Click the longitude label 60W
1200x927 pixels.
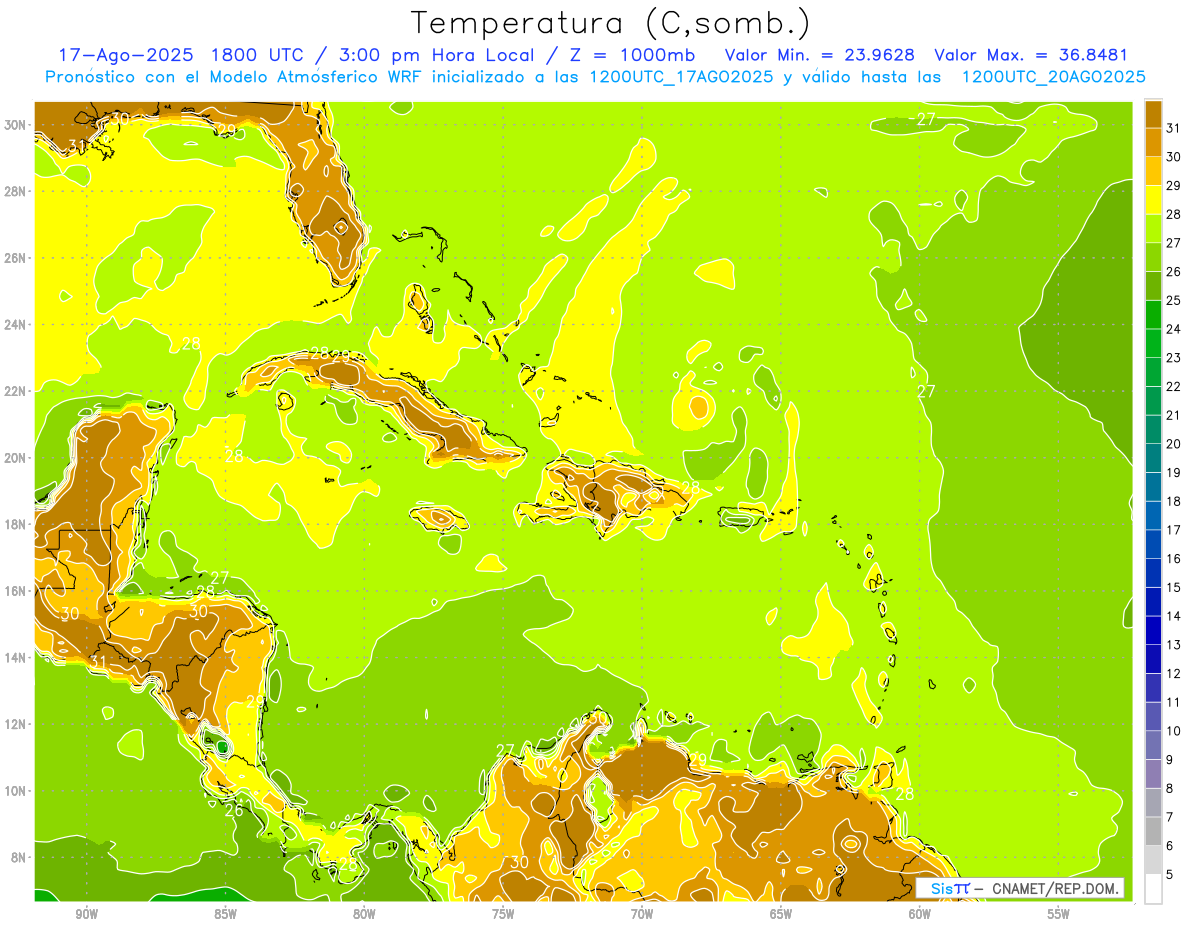tap(920, 914)
